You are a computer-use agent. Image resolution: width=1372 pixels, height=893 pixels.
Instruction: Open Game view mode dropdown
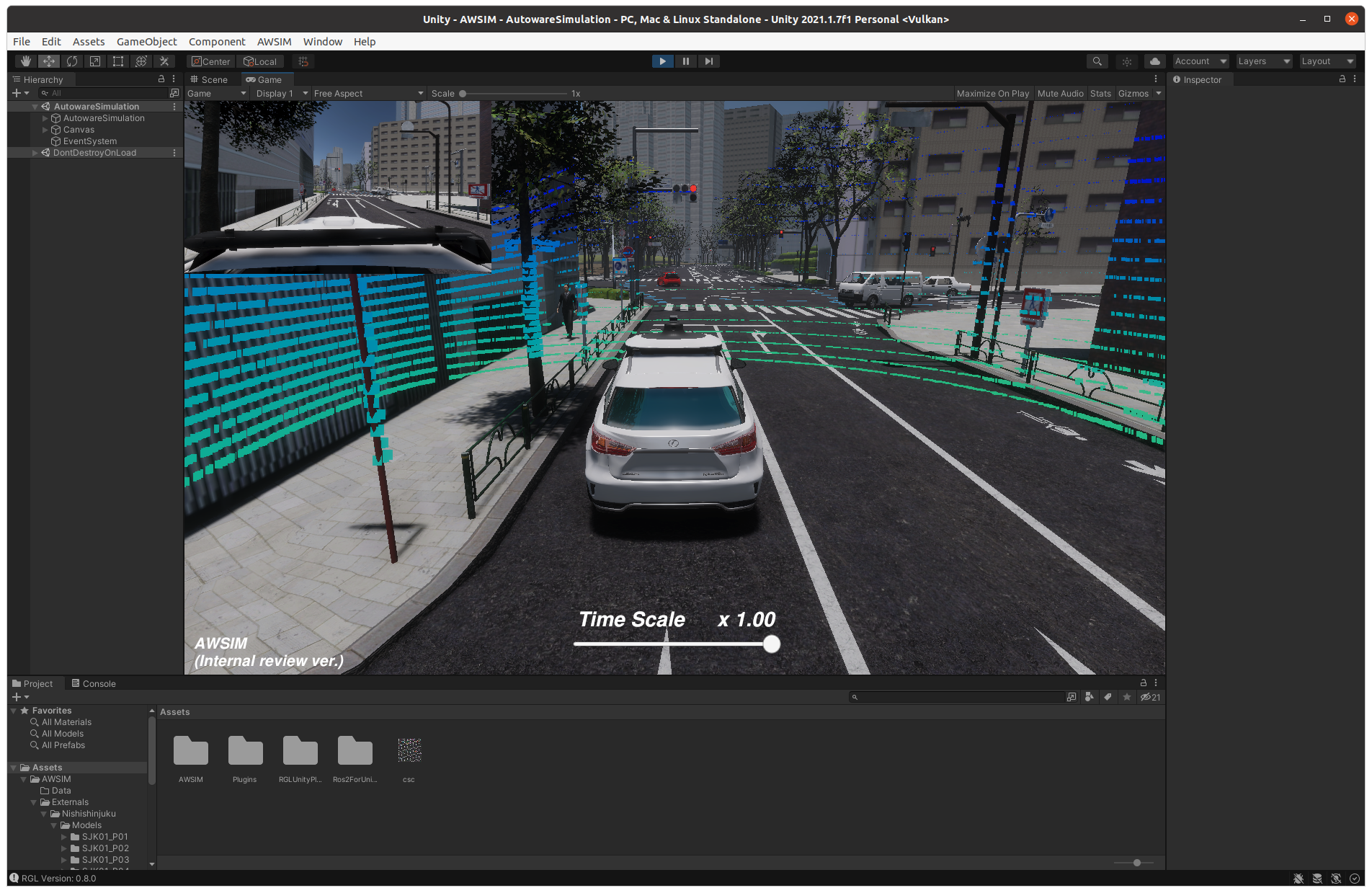(x=216, y=93)
